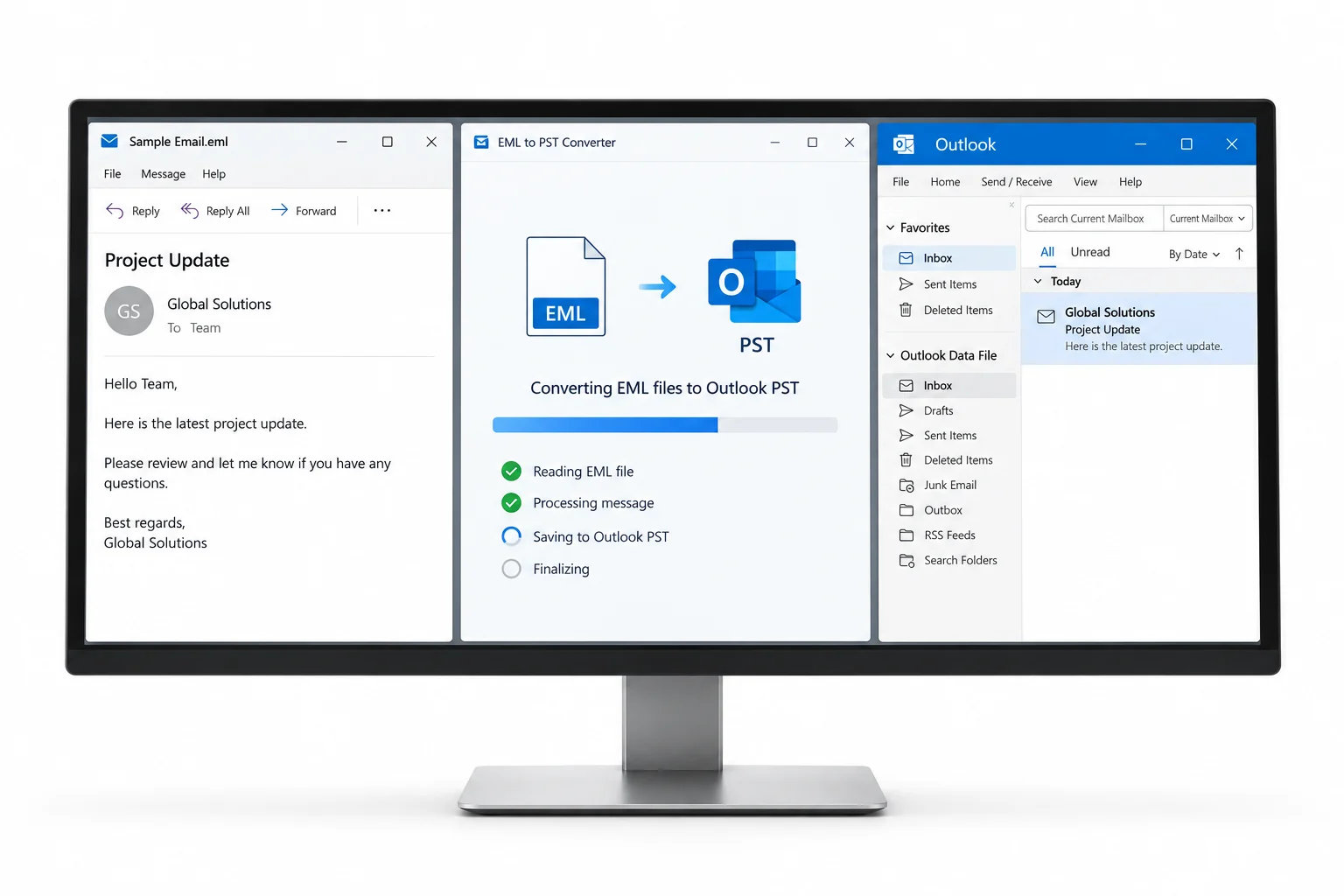This screenshot has width=1344, height=896.
Task: Click the Search Folders icon
Action: (x=906, y=560)
